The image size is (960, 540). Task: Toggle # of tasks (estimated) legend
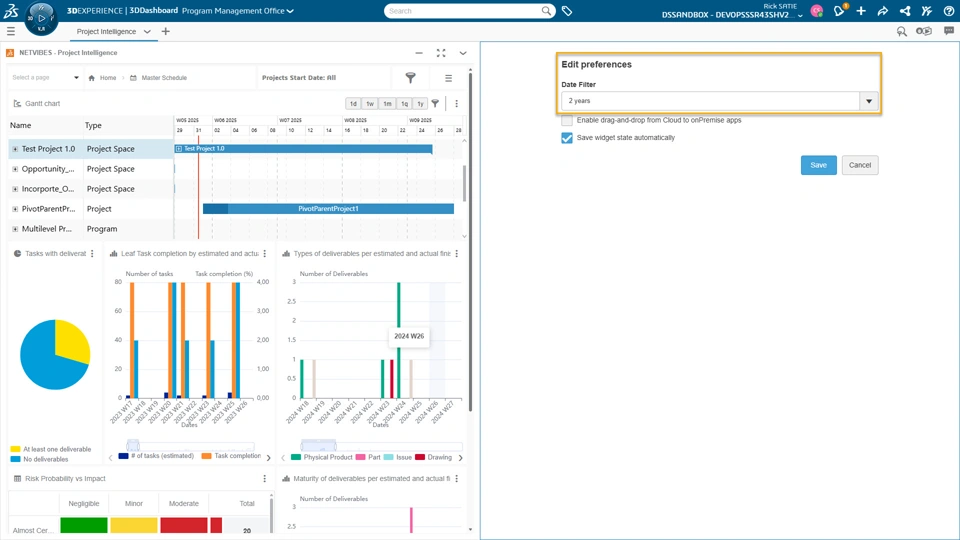point(156,456)
